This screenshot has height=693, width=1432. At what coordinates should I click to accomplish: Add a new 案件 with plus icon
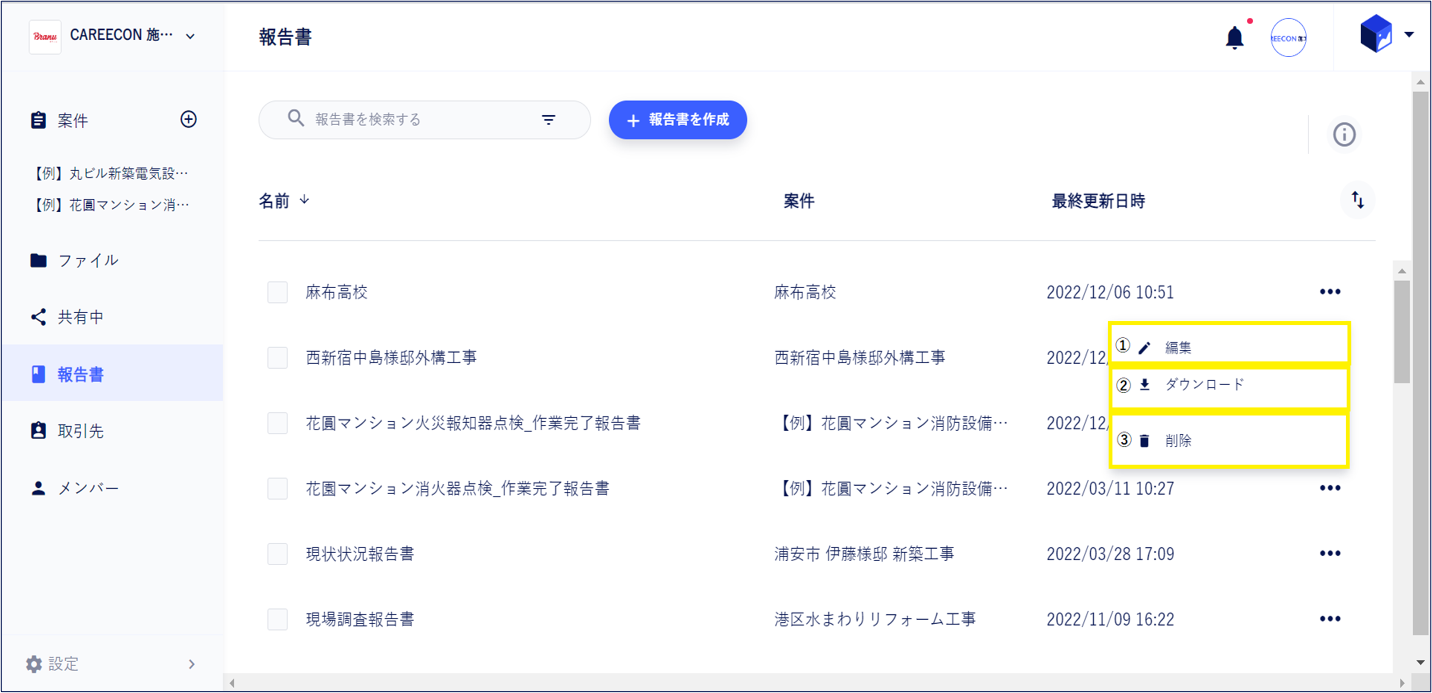pos(188,119)
